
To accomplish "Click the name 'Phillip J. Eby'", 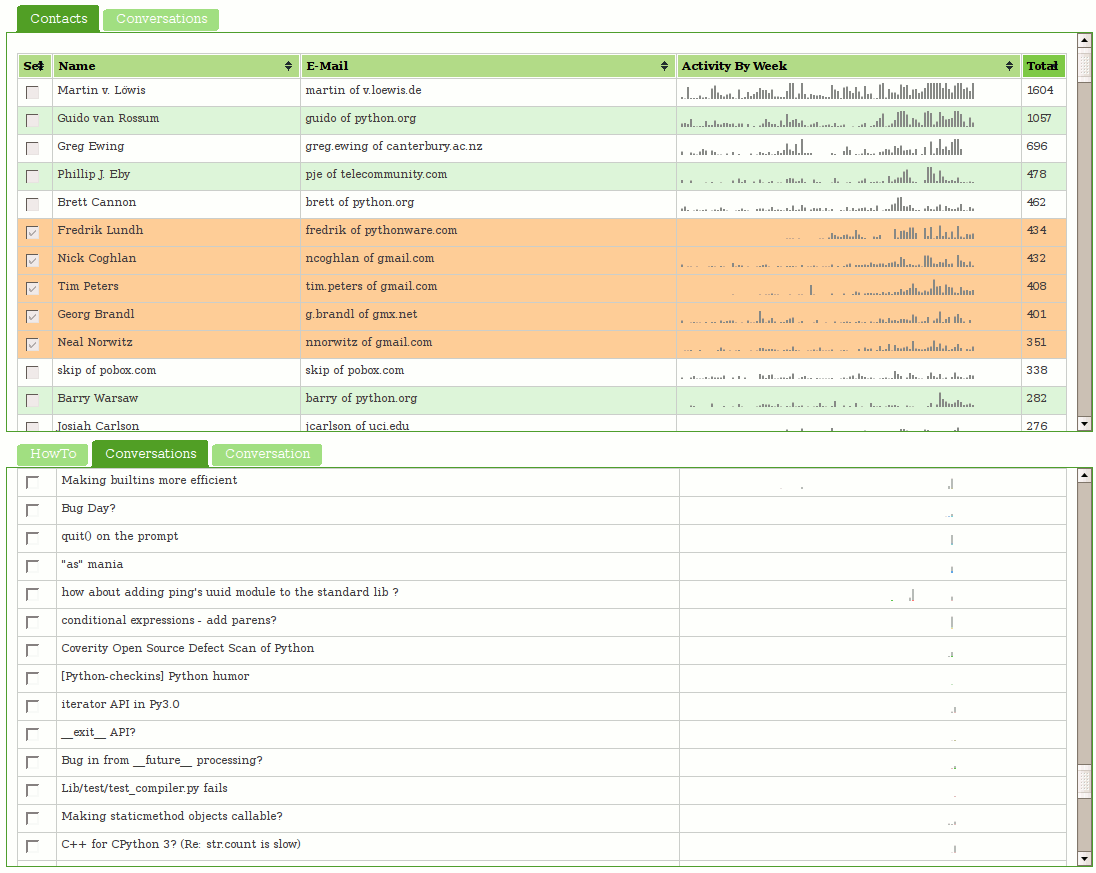I will (94, 174).
